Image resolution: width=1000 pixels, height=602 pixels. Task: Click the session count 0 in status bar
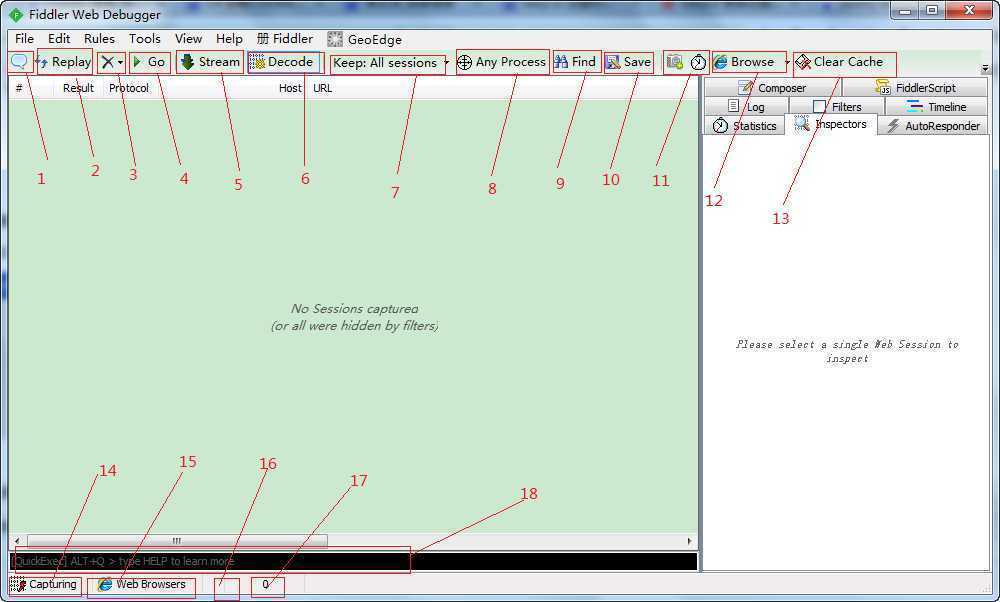[266, 584]
